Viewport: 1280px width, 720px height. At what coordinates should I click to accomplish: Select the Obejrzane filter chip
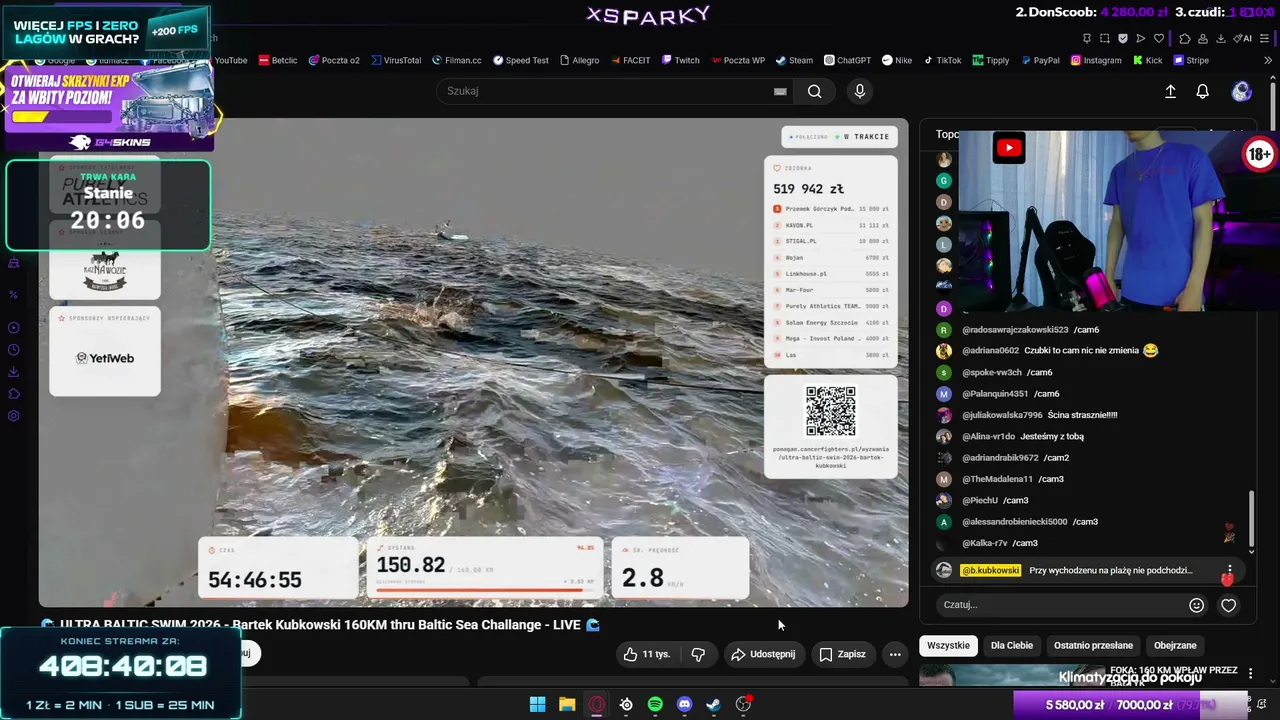[x=1175, y=645]
